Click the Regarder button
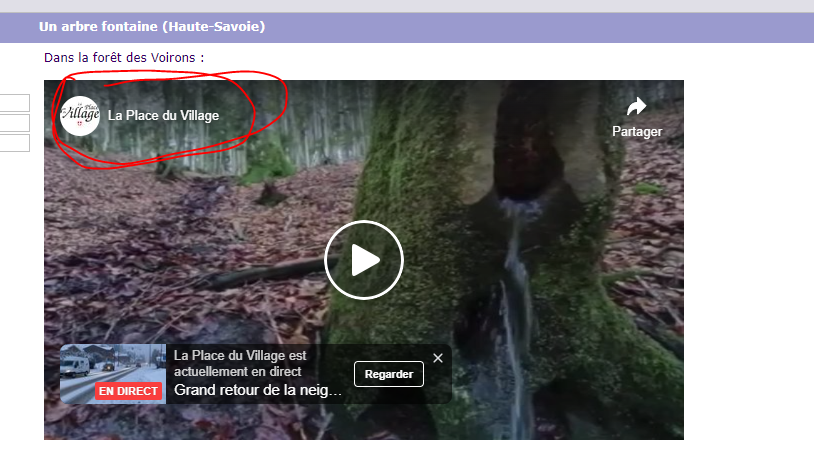The width and height of the screenshot is (814, 468). [389, 374]
